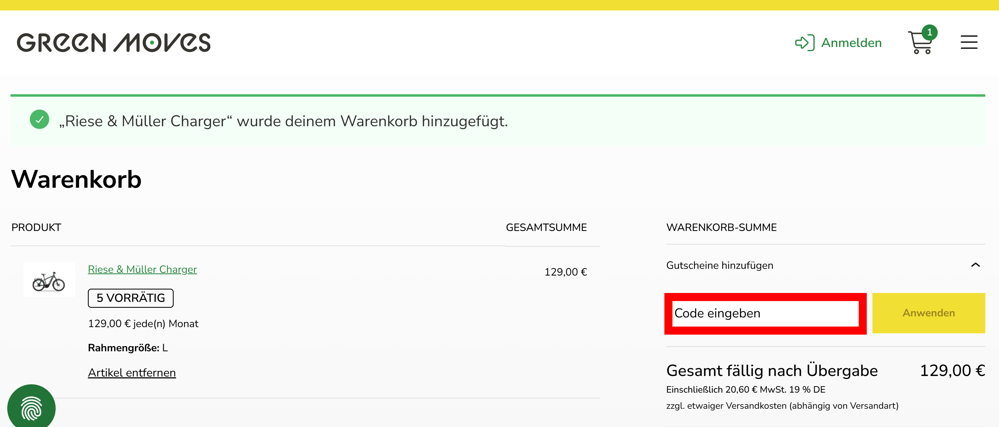Click the 129,00 € product total
This screenshot has width=999, height=427.
pyautogui.click(x=566, y=272)
